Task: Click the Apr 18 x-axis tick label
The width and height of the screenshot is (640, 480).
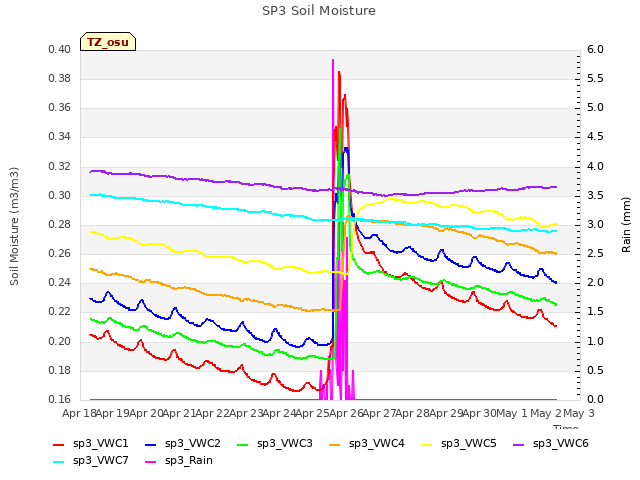Action: click(79, 413)
